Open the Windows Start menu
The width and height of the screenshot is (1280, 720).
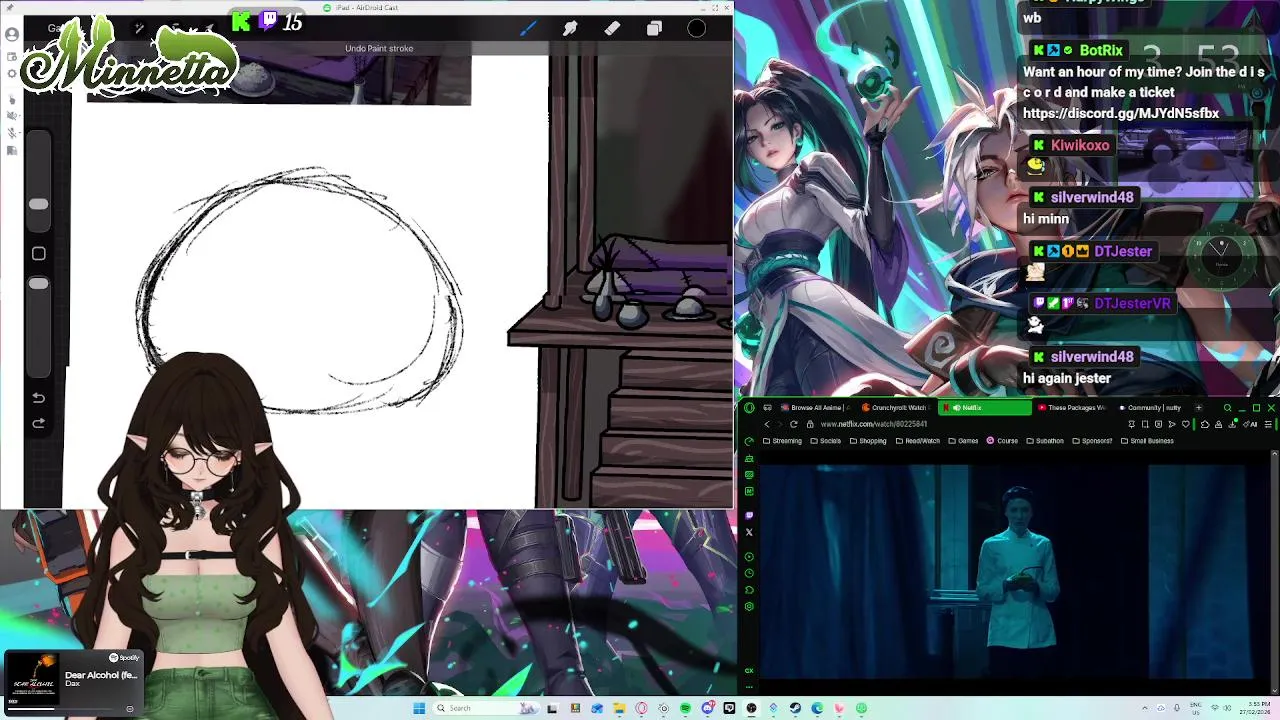click(x=419, y=708)
